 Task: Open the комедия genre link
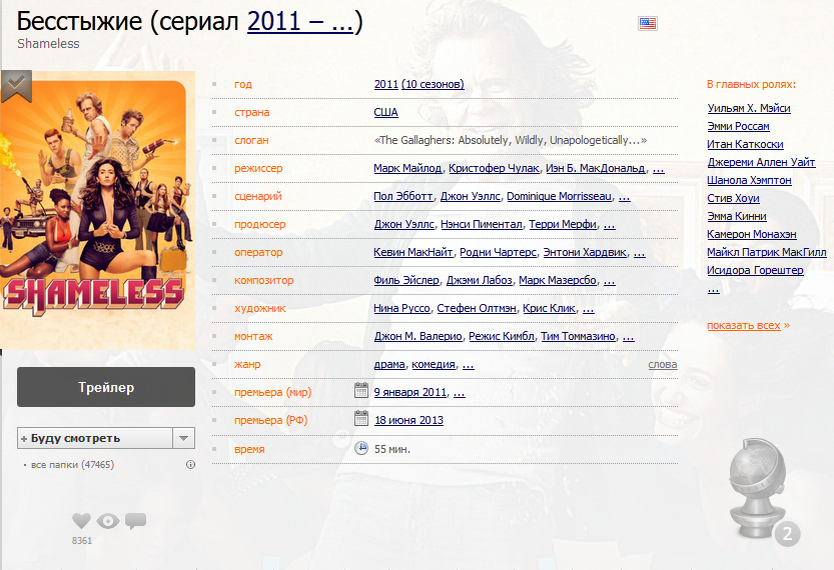tap(433, 364)
